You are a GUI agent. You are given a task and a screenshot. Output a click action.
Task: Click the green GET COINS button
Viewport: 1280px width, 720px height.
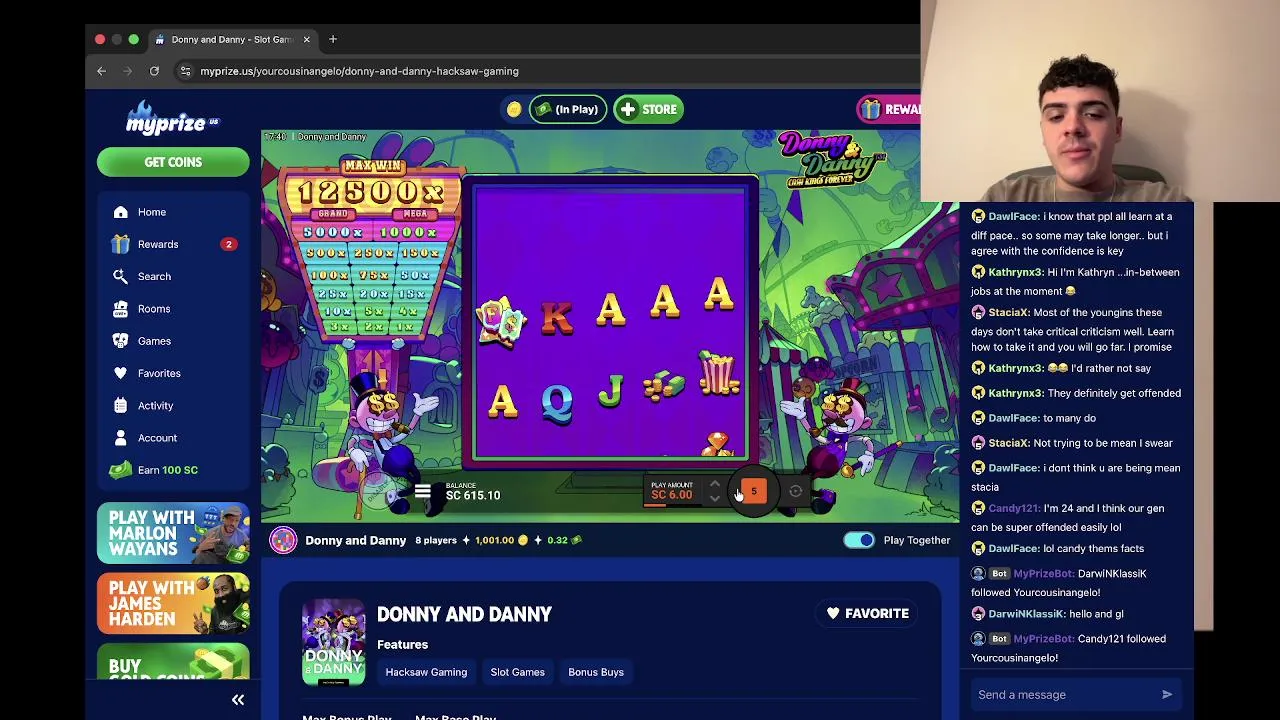173,162
